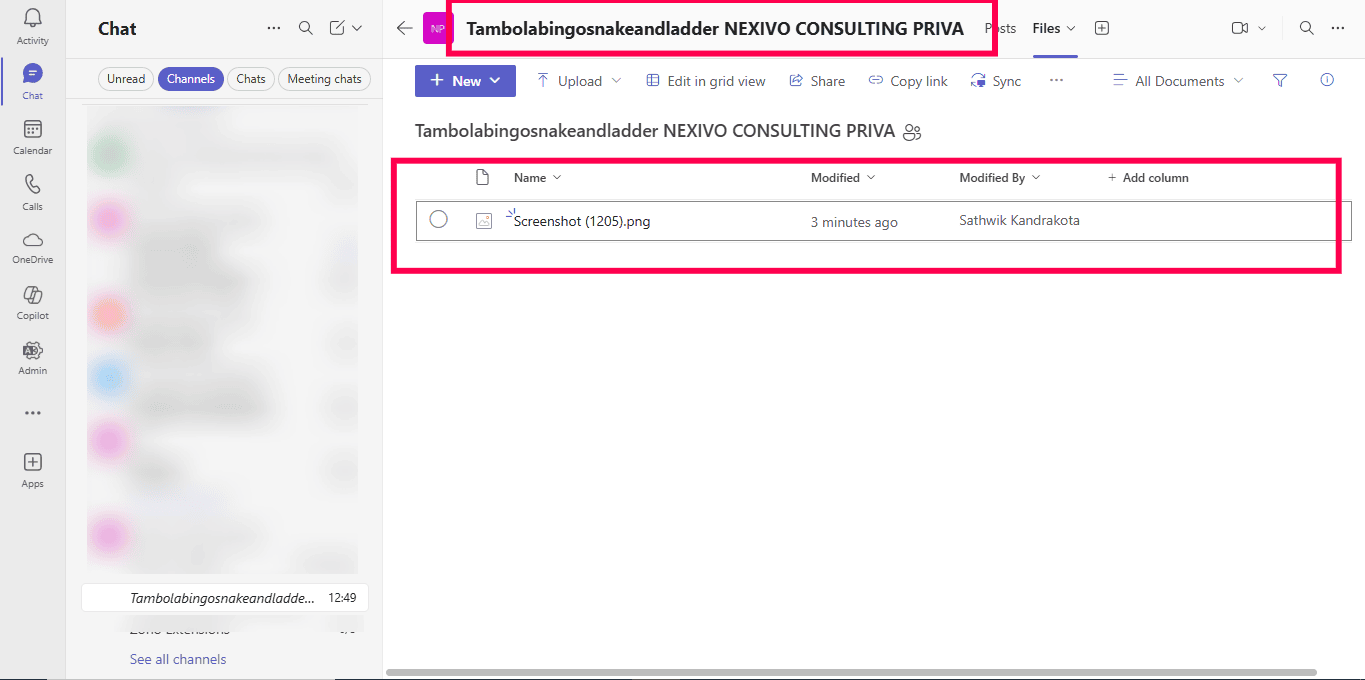
Task: Open more options in the Chat panel header
Action: (274, 28)
